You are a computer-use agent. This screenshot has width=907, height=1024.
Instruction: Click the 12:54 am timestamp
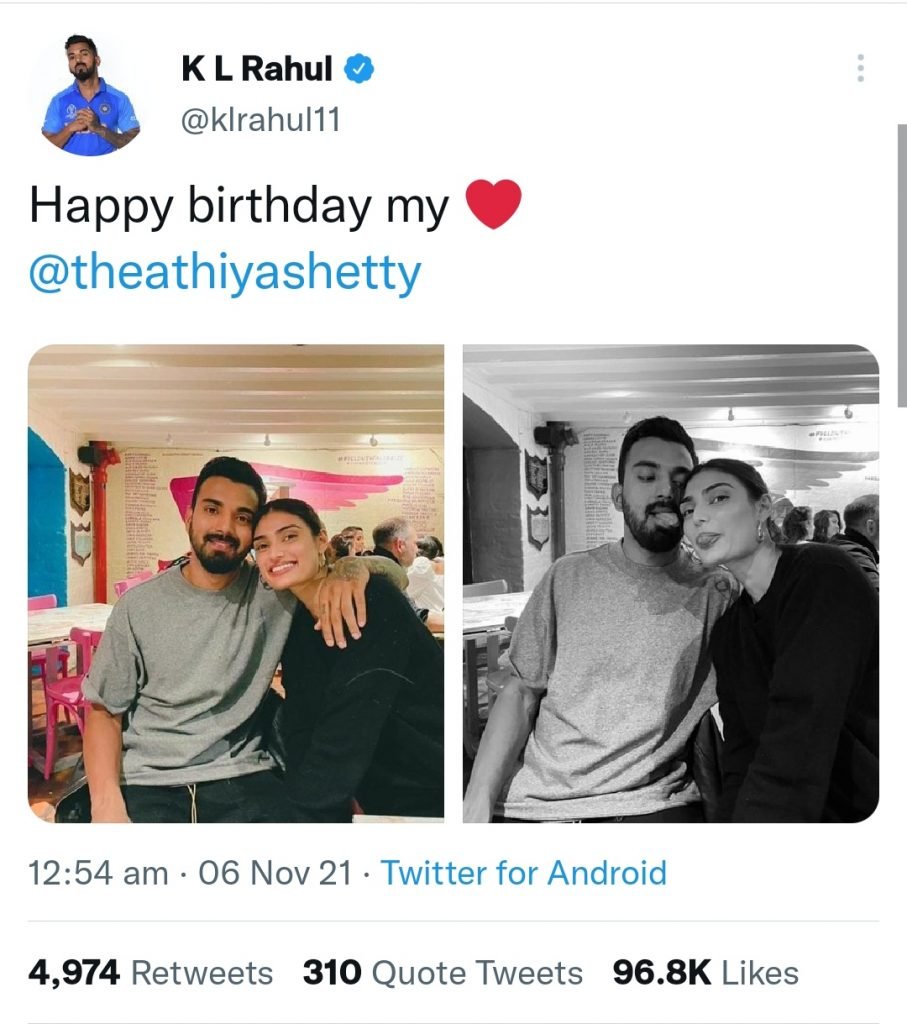coord(98,873)
